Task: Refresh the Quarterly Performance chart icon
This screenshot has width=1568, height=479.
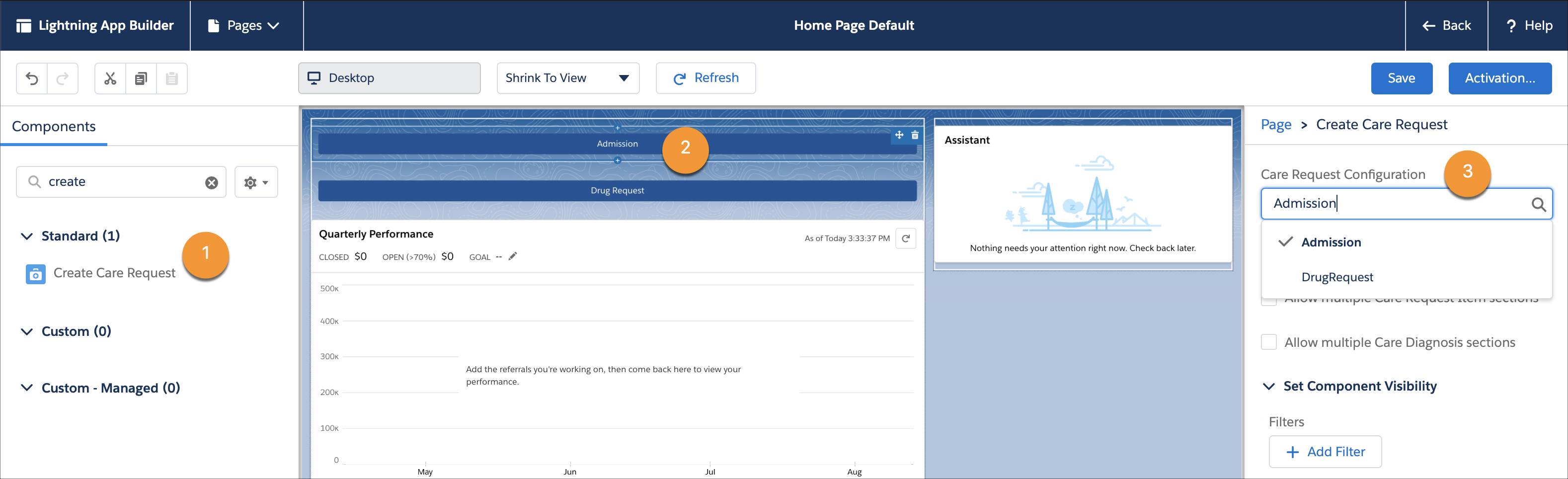Action: pyautogui.click(x=906, y=238)
